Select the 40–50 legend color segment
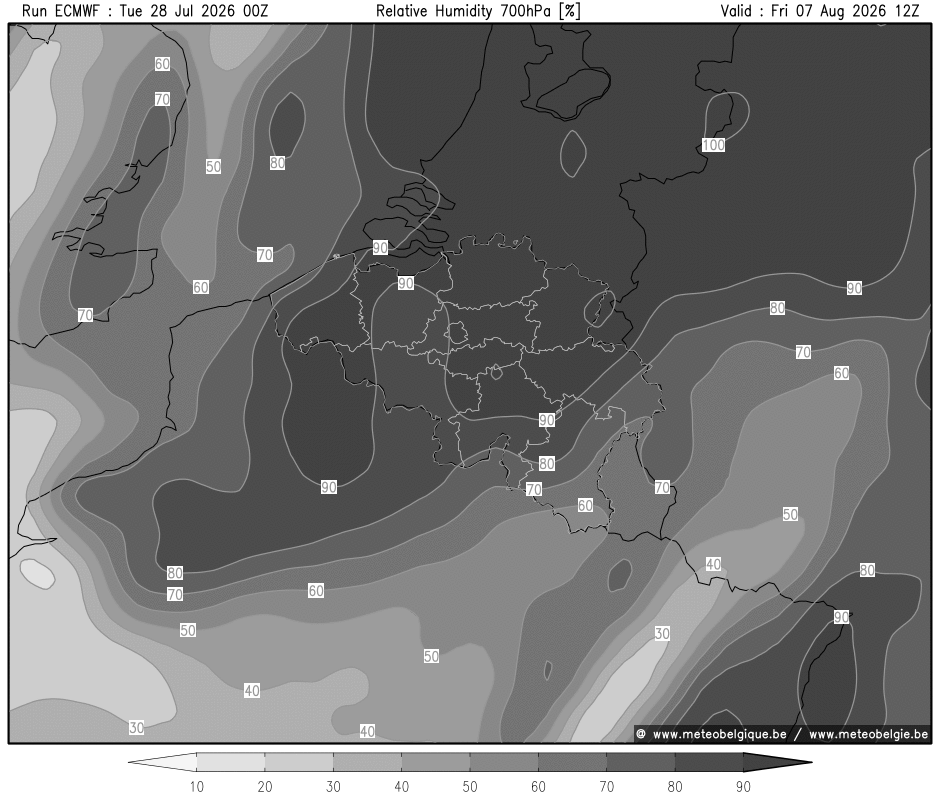The width and height of the screenshot is (940, 800). click(436, 762)
